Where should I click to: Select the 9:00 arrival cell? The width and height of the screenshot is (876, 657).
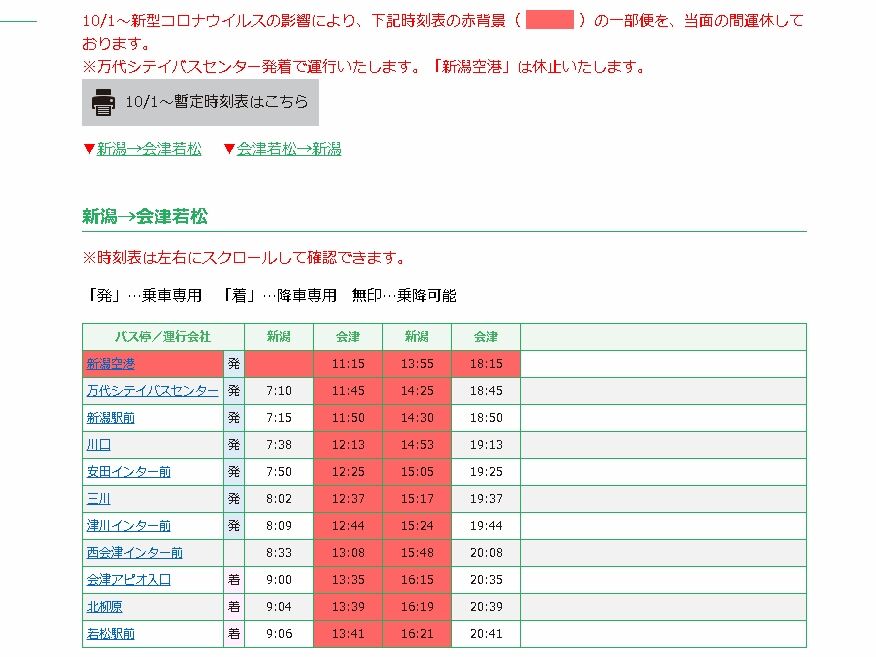279,580
